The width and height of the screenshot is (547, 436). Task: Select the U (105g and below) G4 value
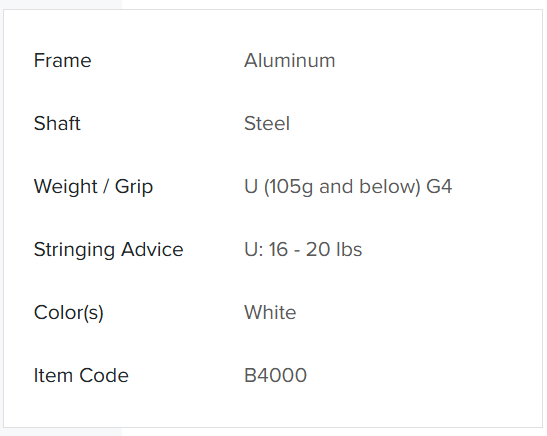coord(348,187)
